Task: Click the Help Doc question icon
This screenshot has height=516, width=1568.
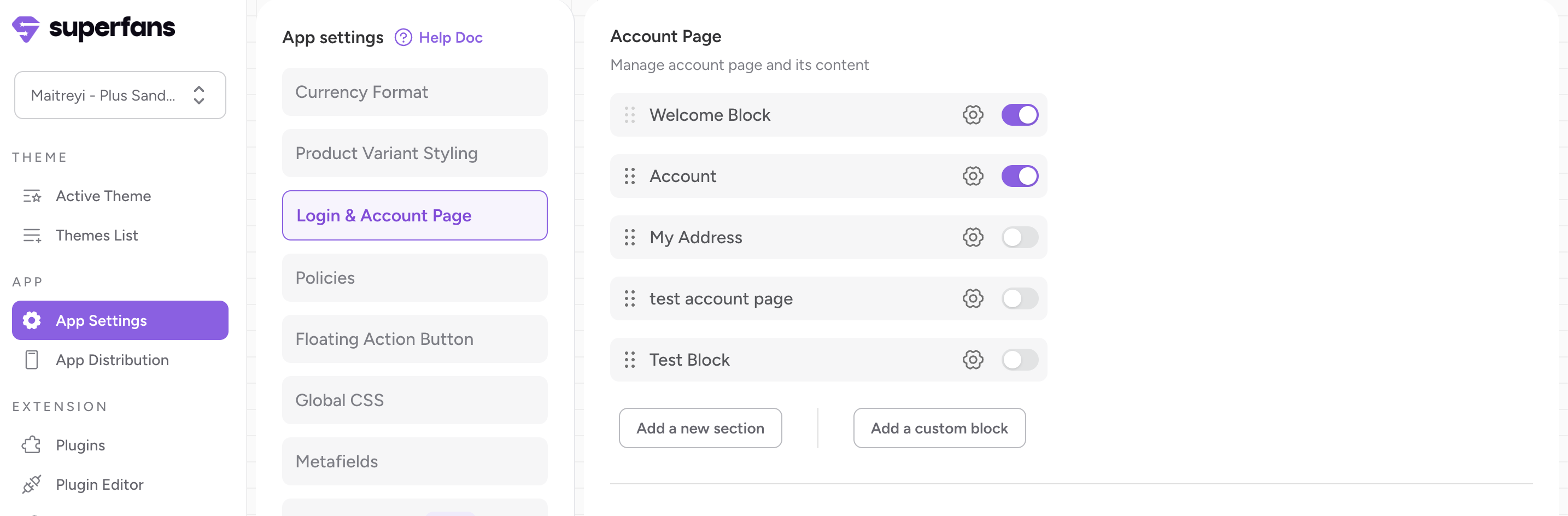Action: click(403, 38)
